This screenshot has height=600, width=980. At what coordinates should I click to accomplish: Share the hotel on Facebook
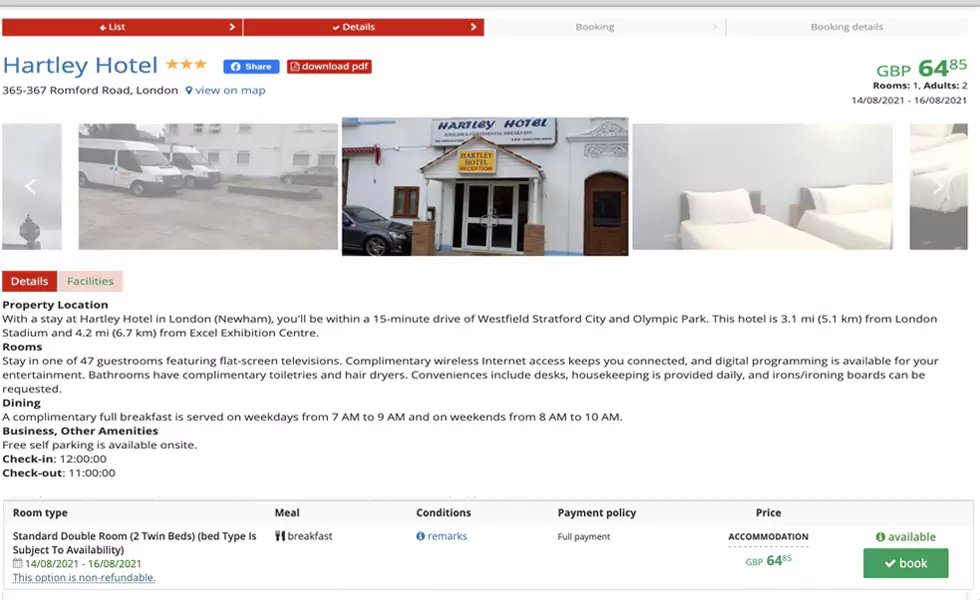[250, 66]
